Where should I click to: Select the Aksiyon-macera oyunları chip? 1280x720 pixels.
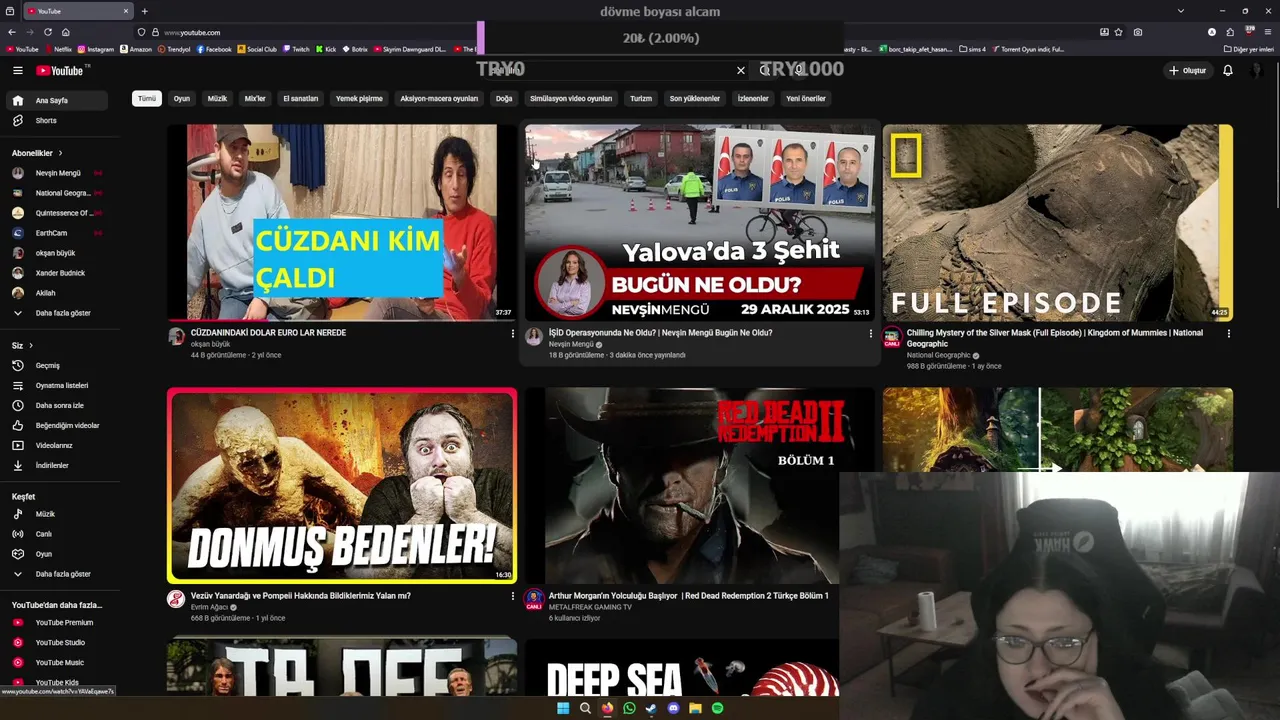(439, 98)
